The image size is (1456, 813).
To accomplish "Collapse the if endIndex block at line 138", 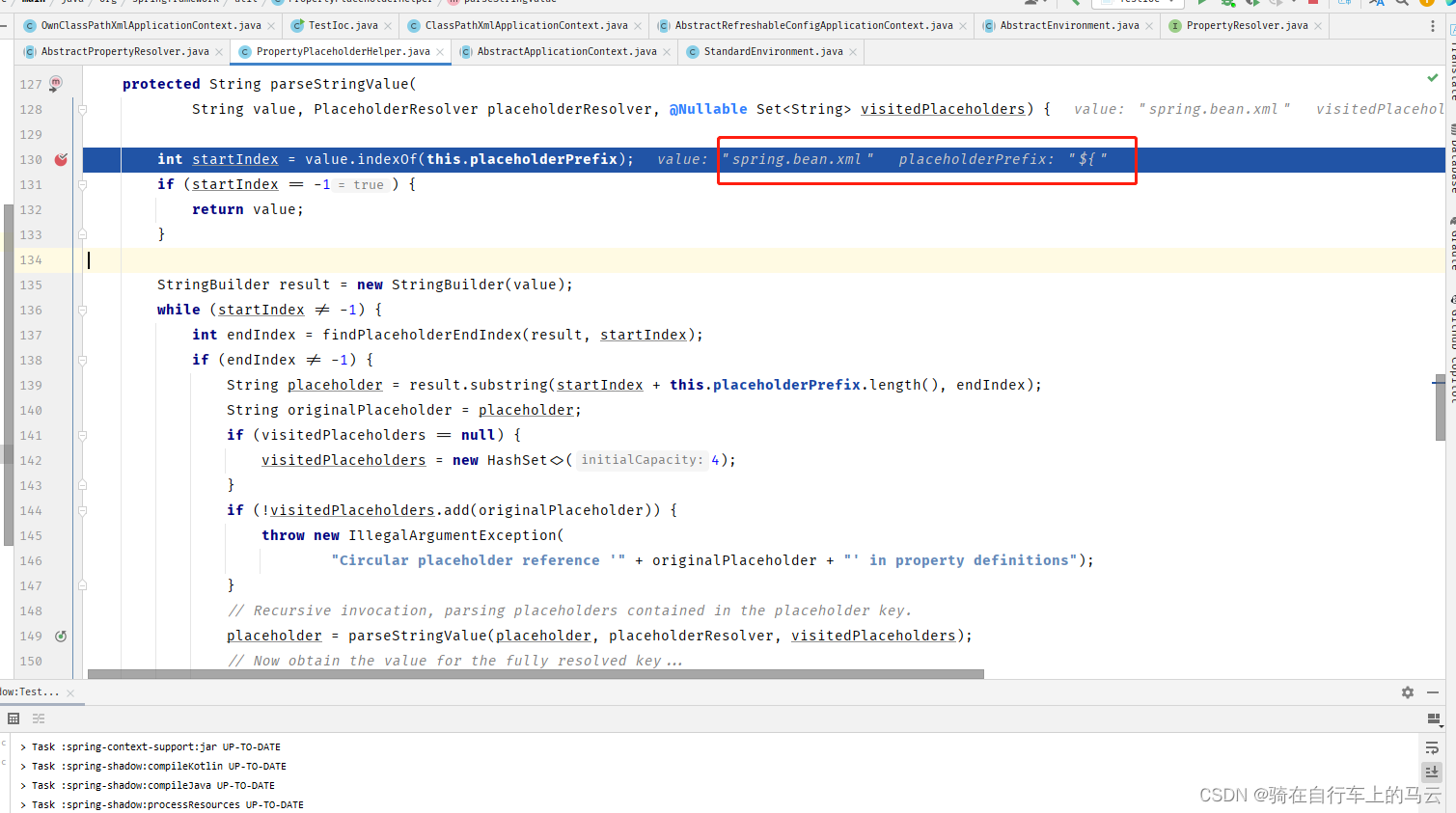I will tap(82, 360).
